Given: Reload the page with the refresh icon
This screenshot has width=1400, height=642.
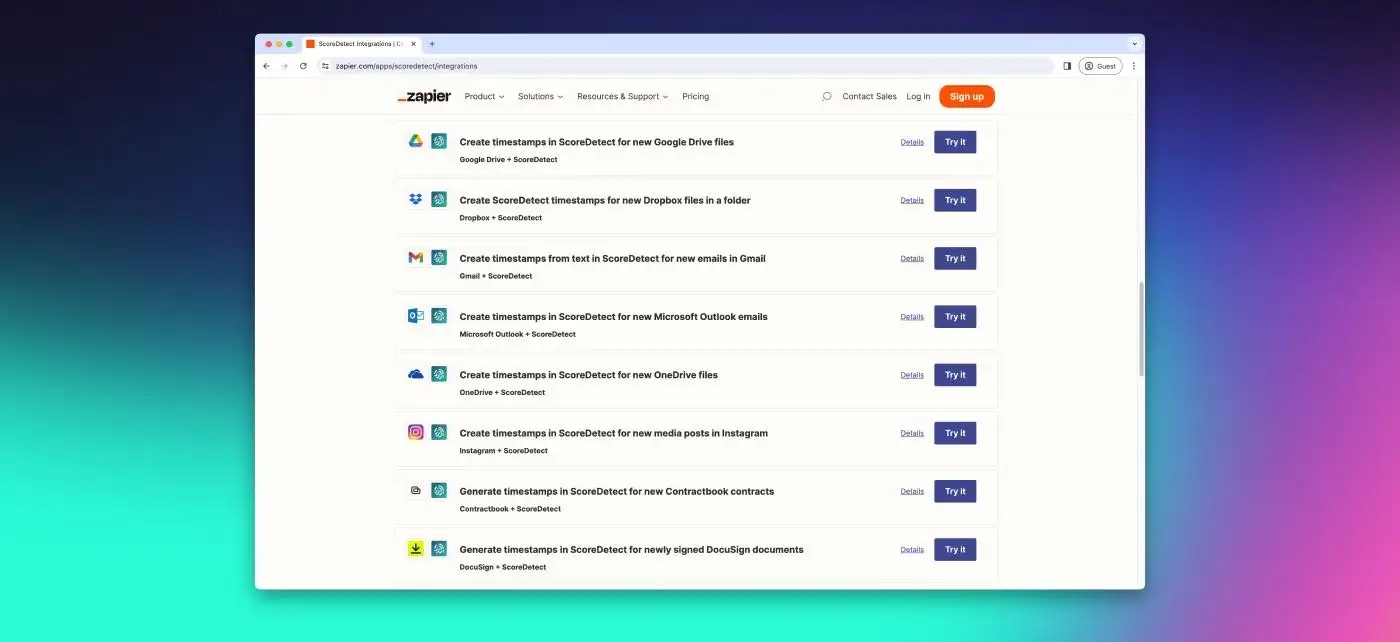Looking at the screenshot, I should tap(303, 66).
